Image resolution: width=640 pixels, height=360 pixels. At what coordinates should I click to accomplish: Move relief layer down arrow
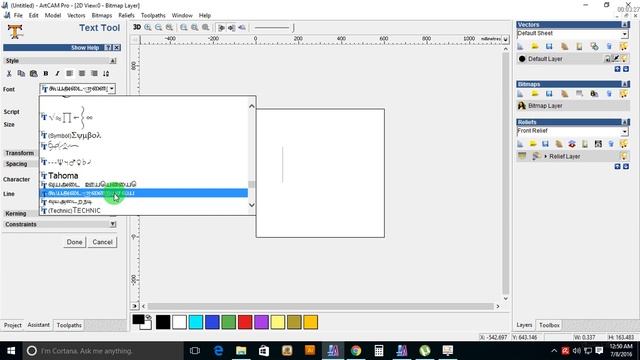point(626,167)
